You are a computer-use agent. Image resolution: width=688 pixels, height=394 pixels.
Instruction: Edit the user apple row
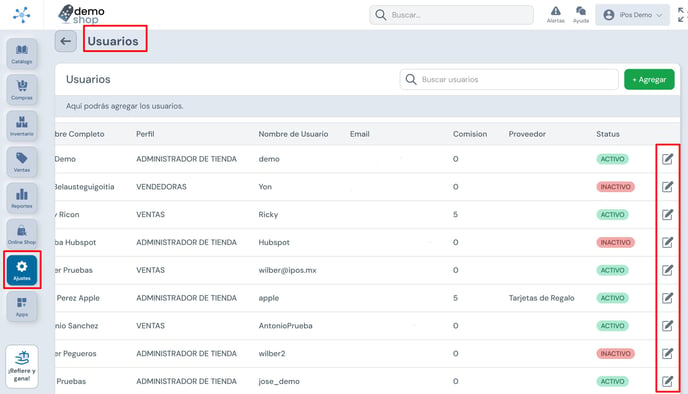coord(667,298)
